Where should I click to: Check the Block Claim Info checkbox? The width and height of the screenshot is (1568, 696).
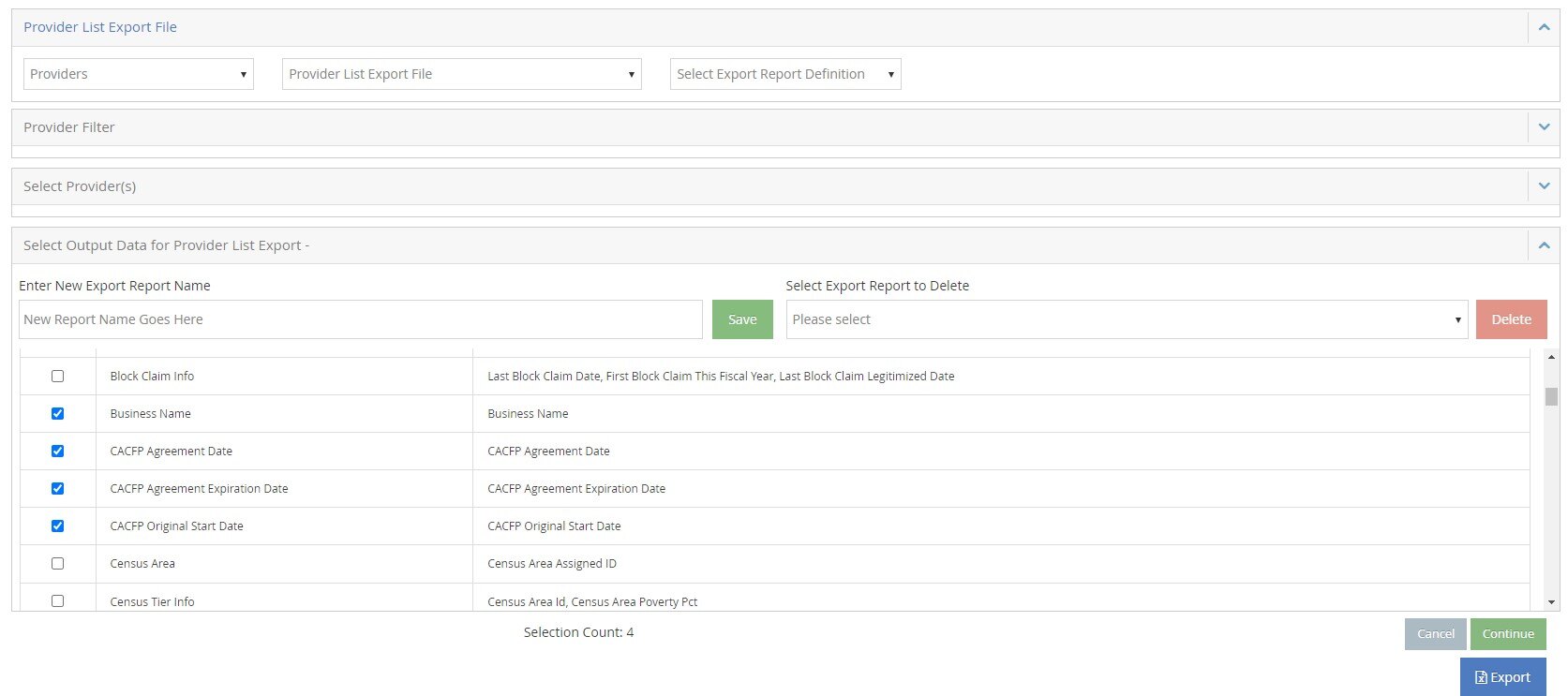(58, 377)
